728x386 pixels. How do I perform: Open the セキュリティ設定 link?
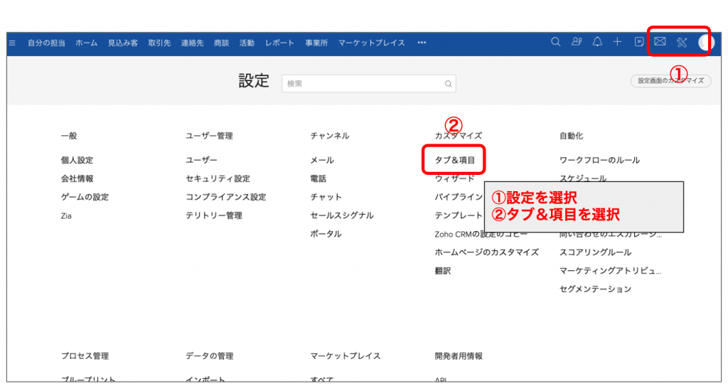[218, 178]
